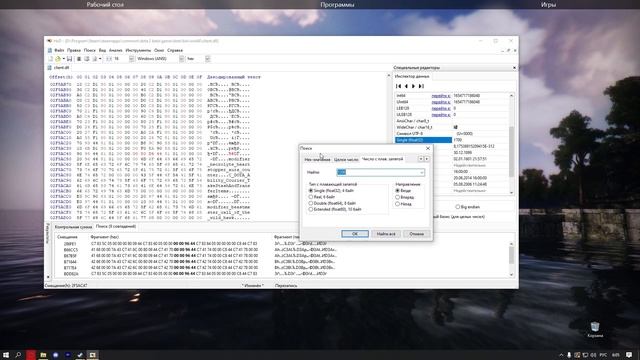The image size is (640, 360).
Task: Click перейти link in Int64 row
Action: [x=441, y=96]
